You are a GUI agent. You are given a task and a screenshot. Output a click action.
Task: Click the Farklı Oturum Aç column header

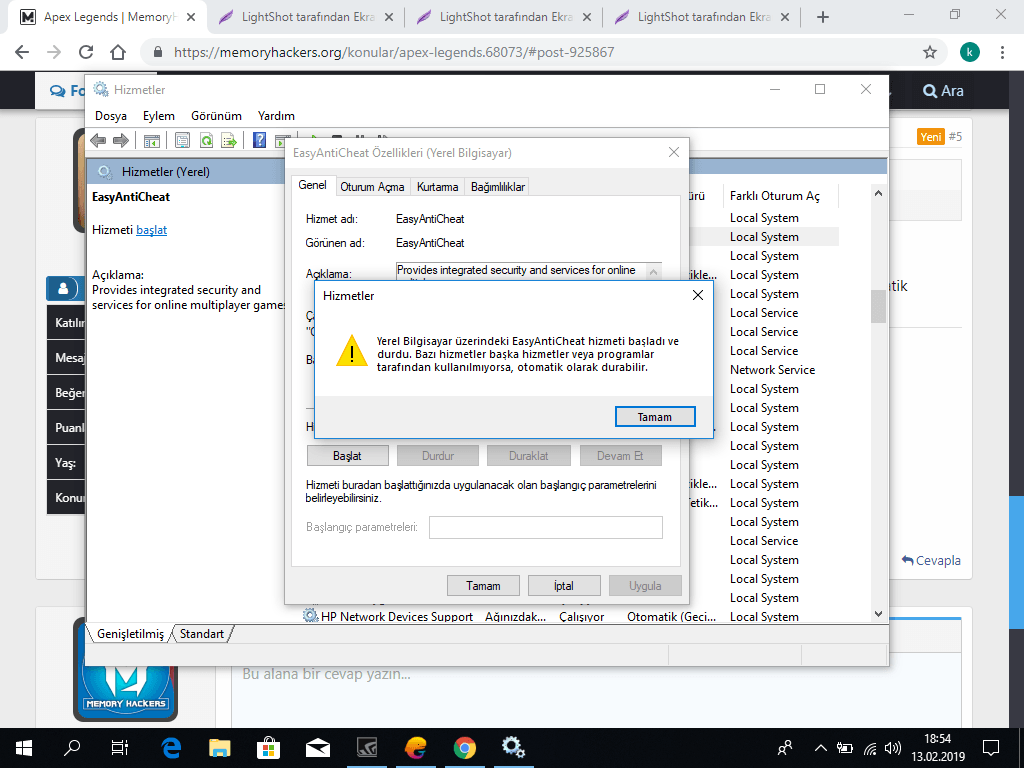775,196
